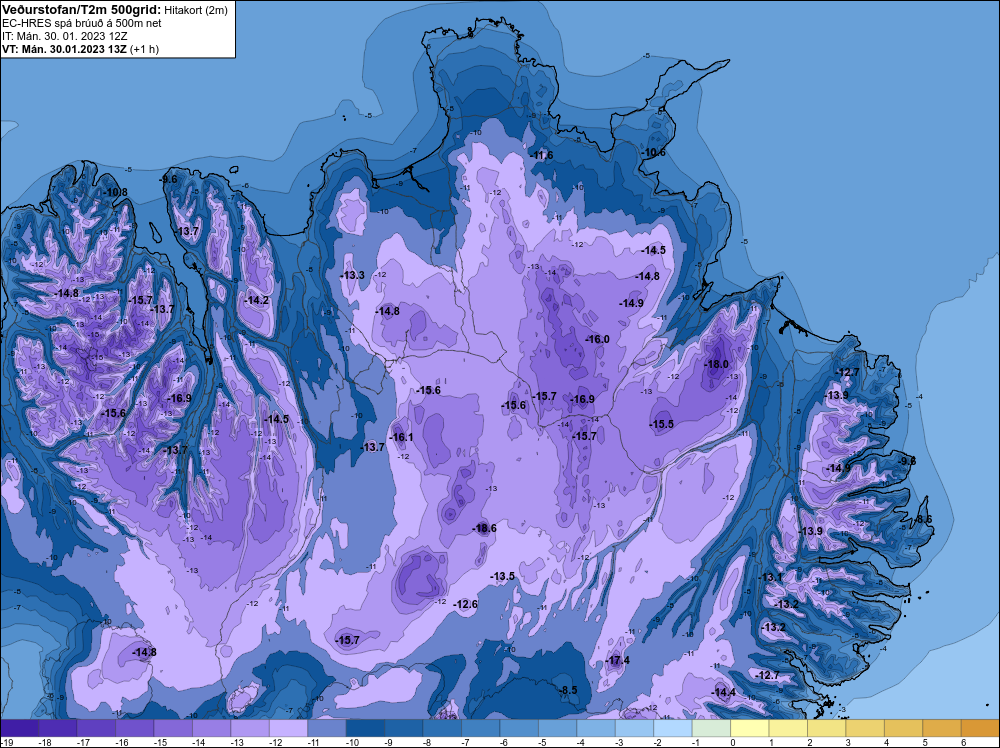This screenshot has height=748, width=1000.
Task: Click the legend color swatch labeled -7
Action: 481,728
